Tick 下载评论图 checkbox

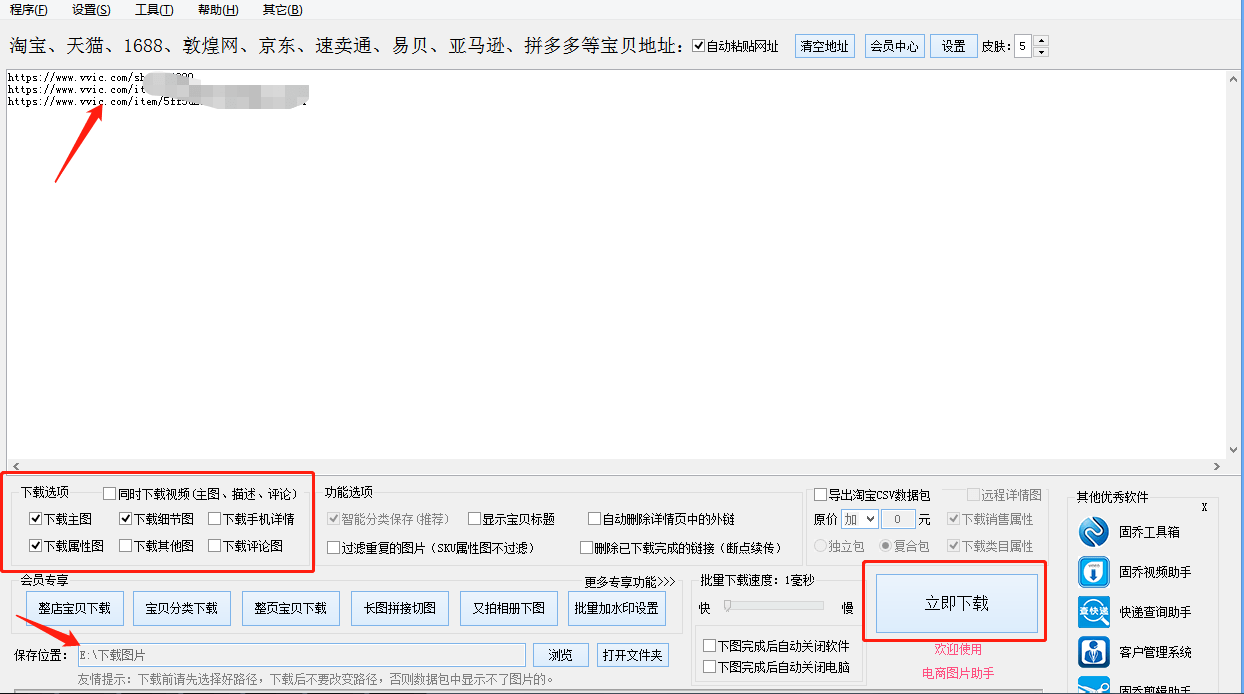(x=214, y=546)
